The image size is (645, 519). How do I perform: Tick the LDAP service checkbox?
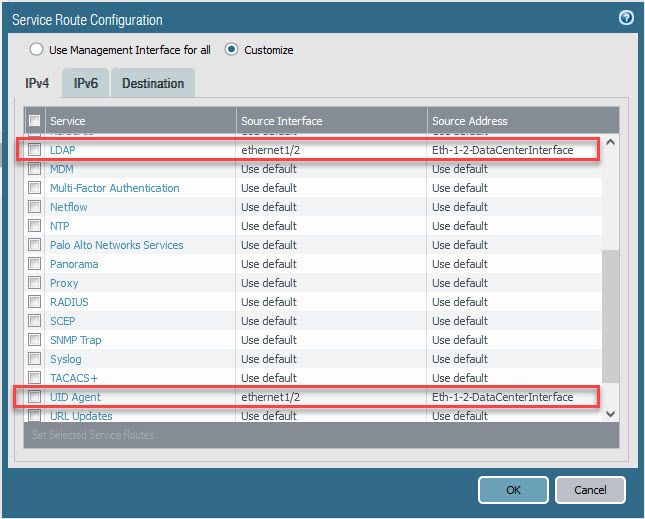point(34,150)
